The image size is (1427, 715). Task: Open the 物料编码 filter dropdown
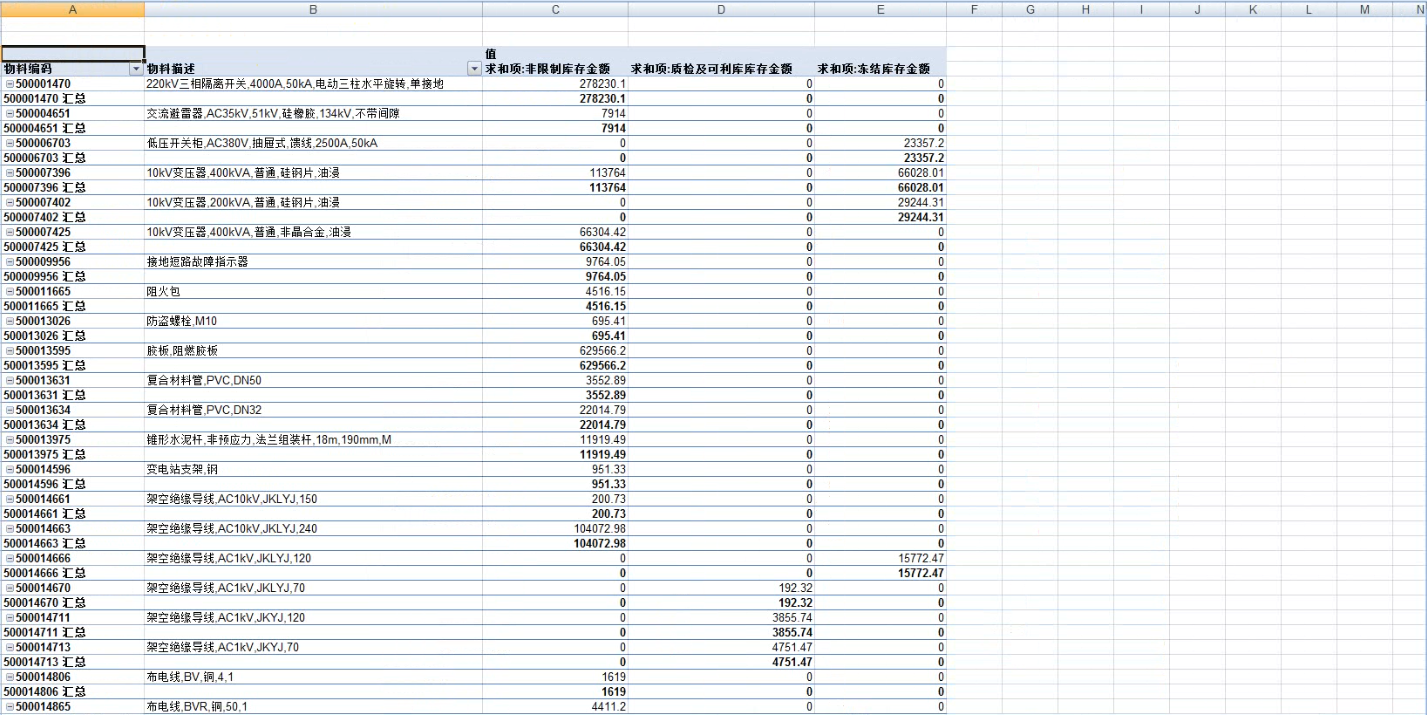136,69
